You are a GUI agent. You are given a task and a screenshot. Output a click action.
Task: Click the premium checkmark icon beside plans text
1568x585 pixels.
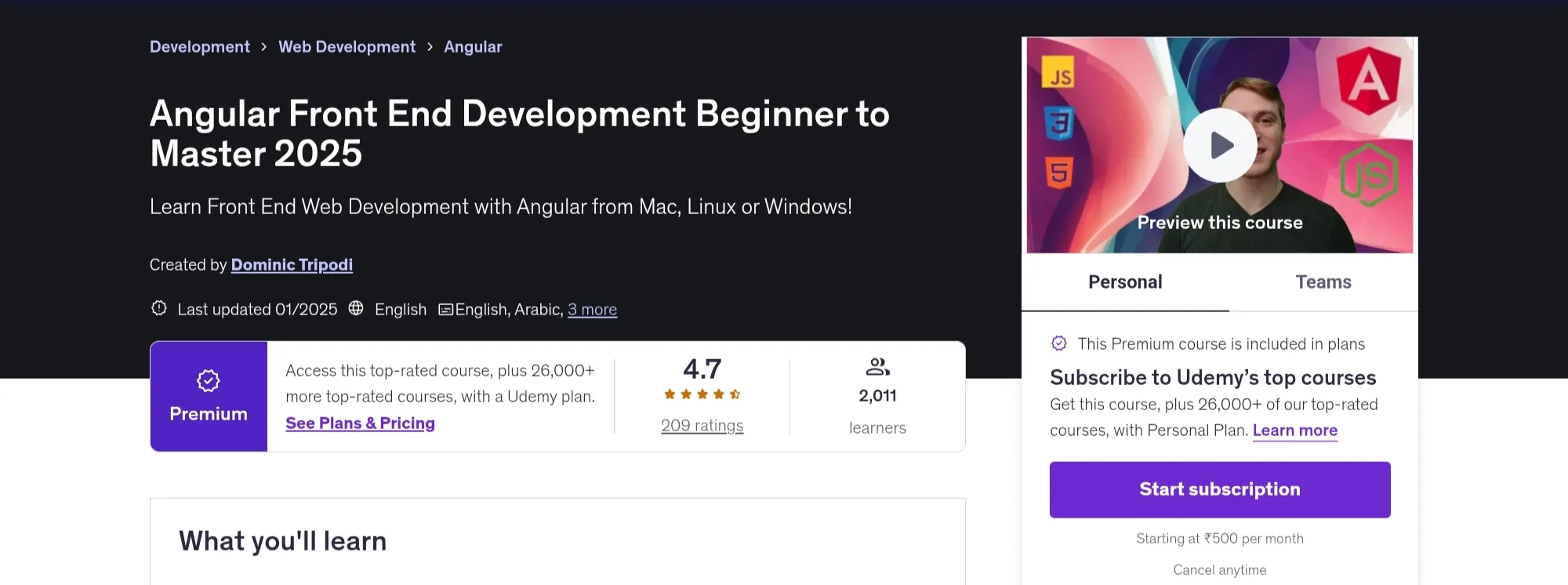click(1058, 343)
